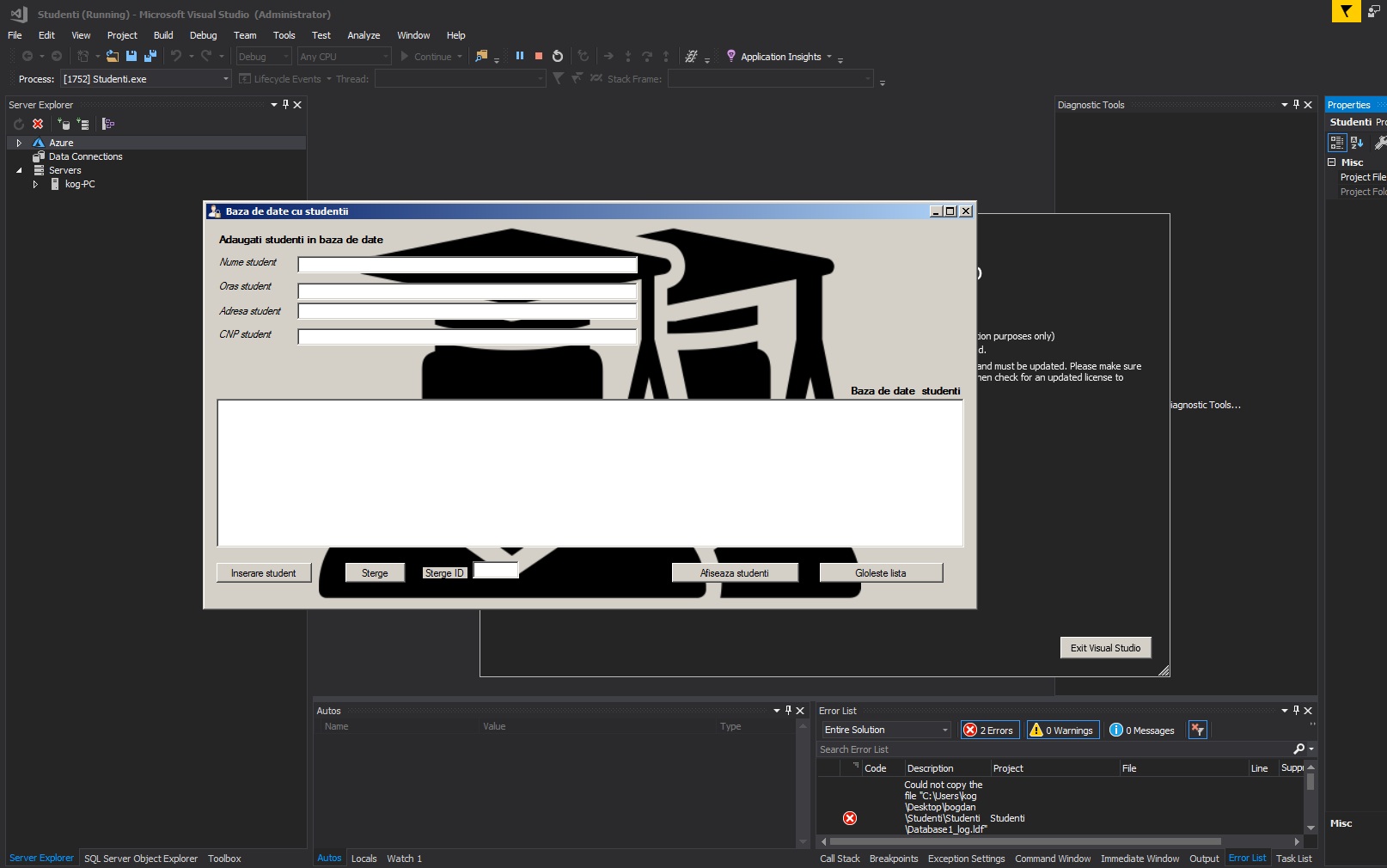Open the Analyze menu

364,35
